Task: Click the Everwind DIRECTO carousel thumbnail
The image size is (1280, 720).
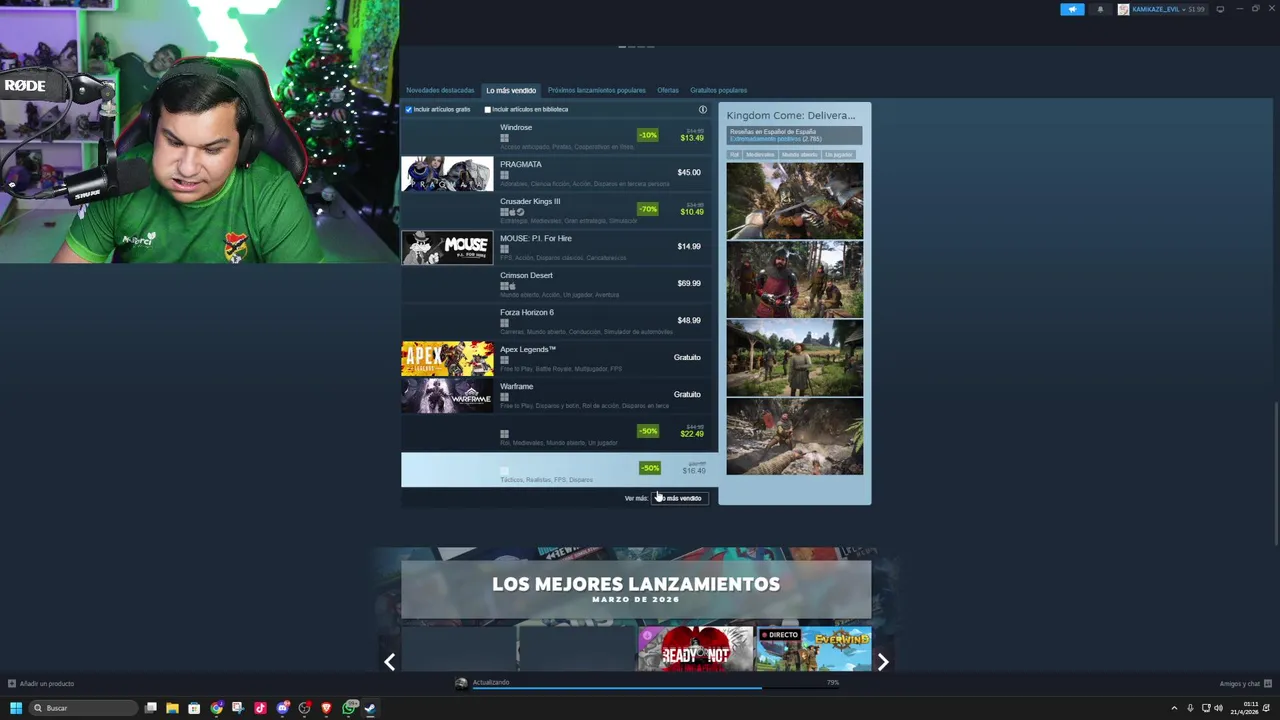Action: click(814, 649)
